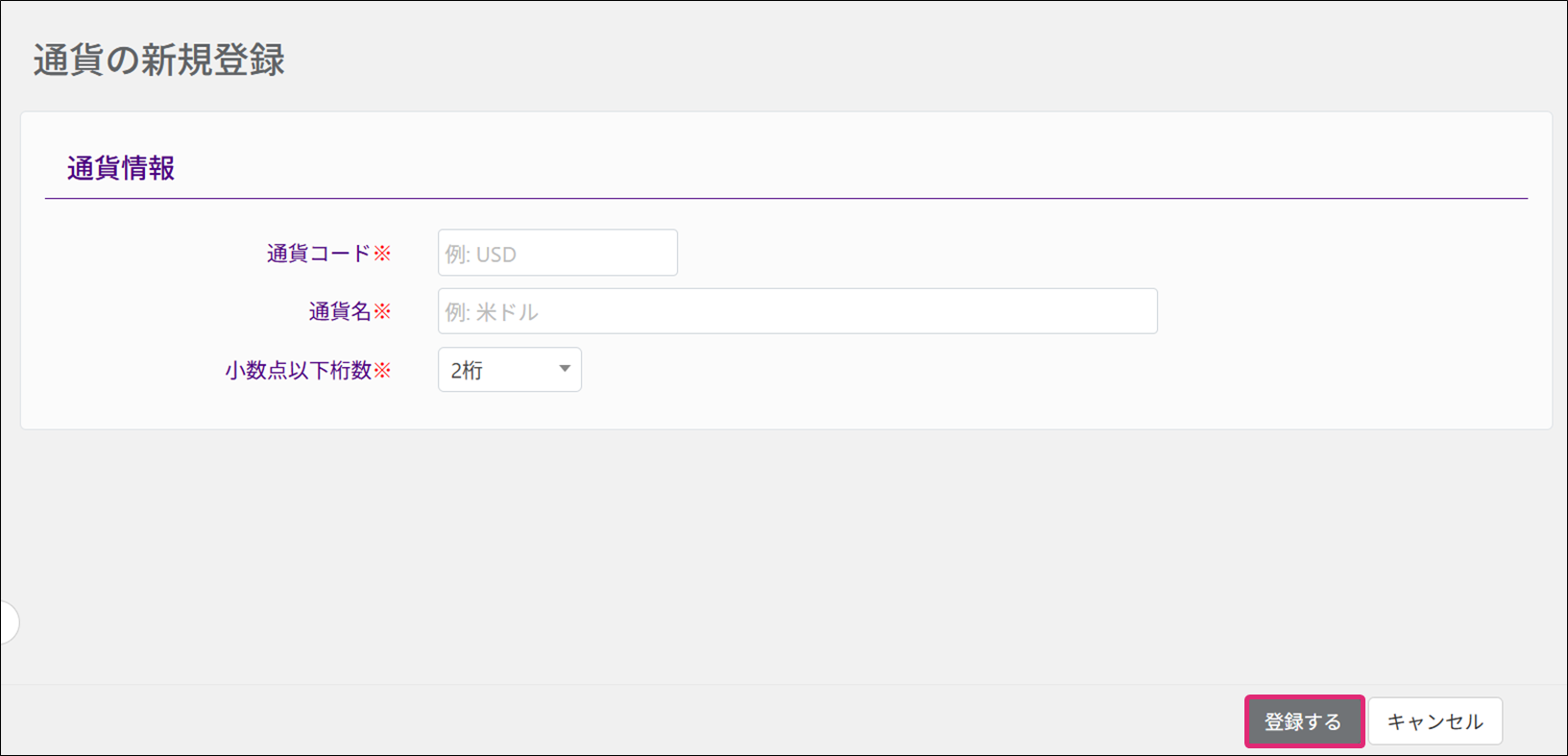The width and height of the screenshot is (1568, 756).
Task: Click the red ※ mark beside 通貨コード
Action: click(x=382, y=254)
